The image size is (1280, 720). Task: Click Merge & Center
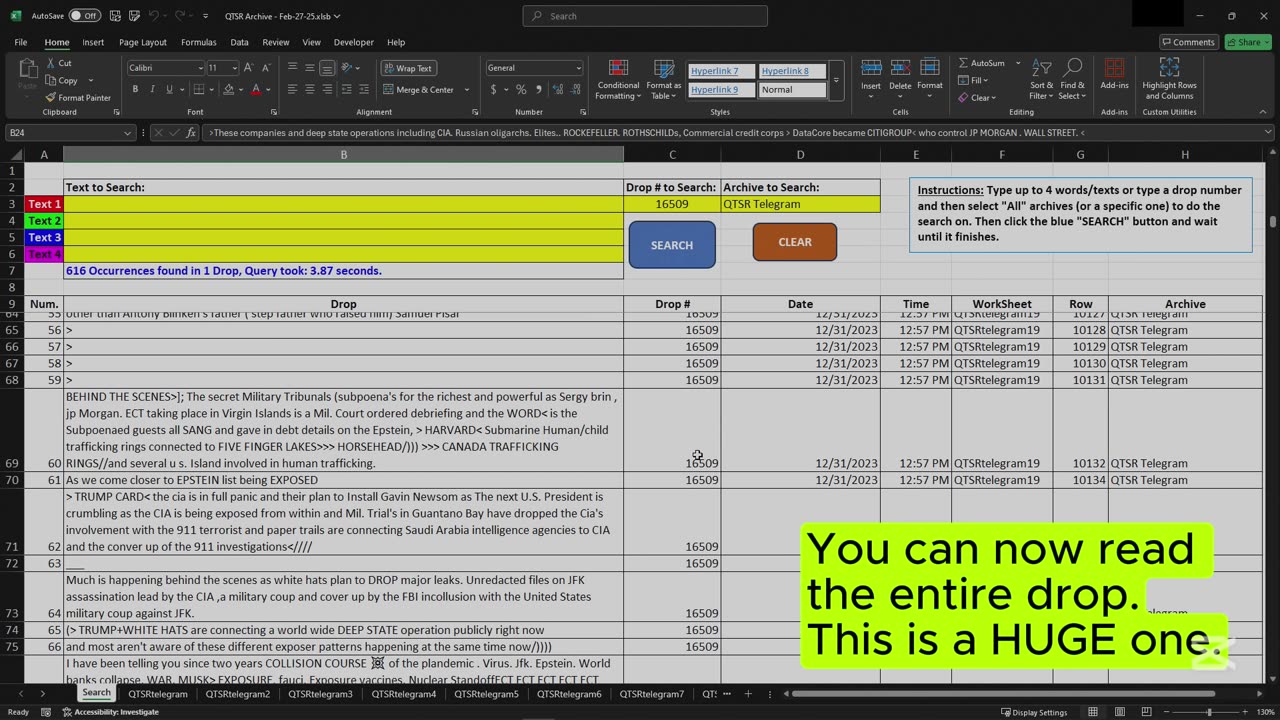coord(419,89)
